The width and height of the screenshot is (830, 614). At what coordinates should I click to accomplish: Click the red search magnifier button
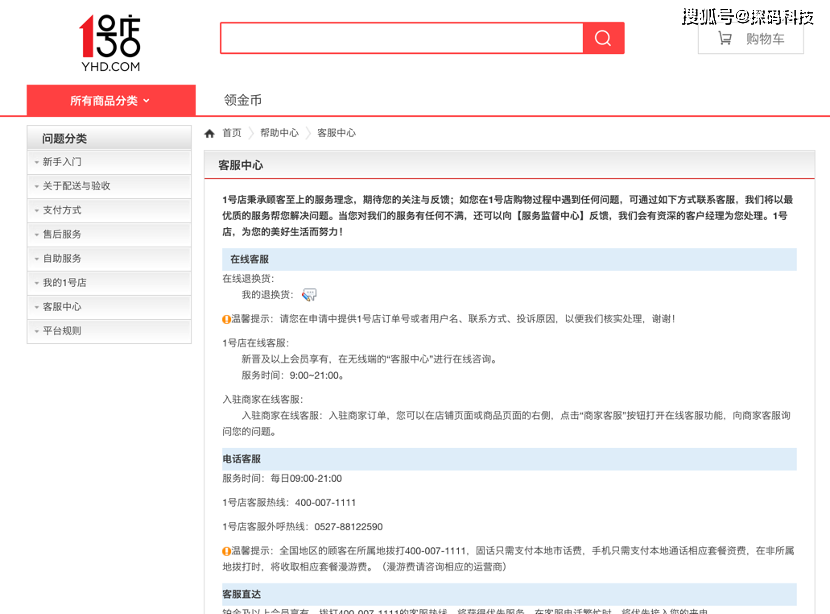click(x=603, y=38)
